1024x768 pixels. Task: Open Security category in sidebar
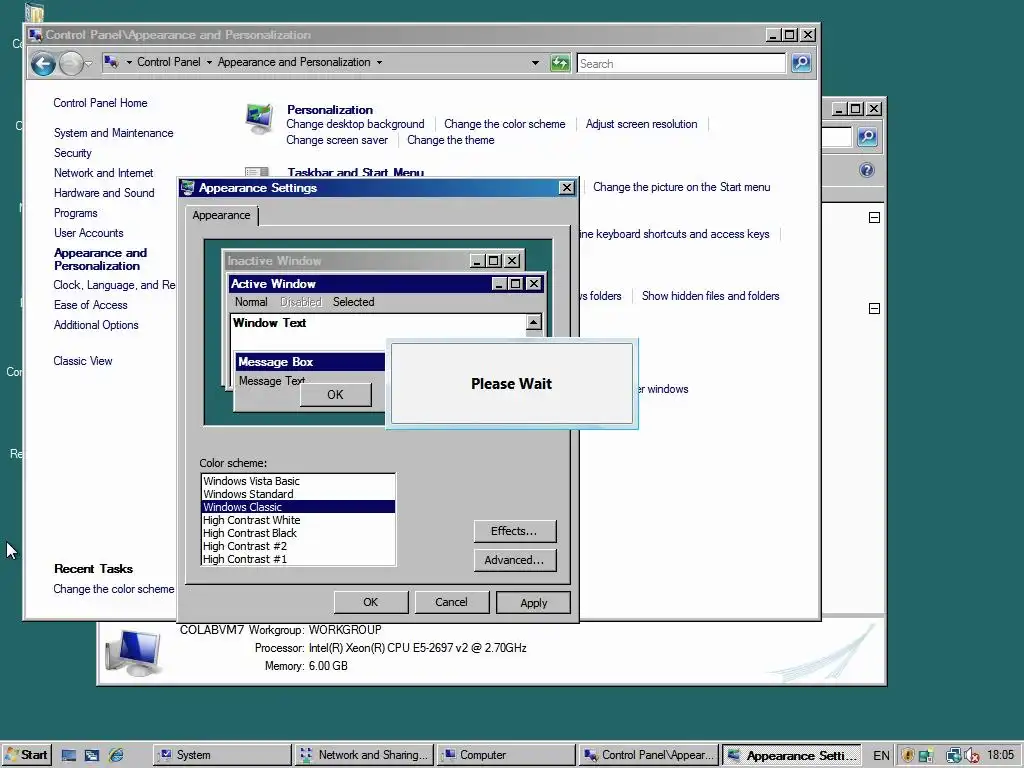tap(72, 153)
